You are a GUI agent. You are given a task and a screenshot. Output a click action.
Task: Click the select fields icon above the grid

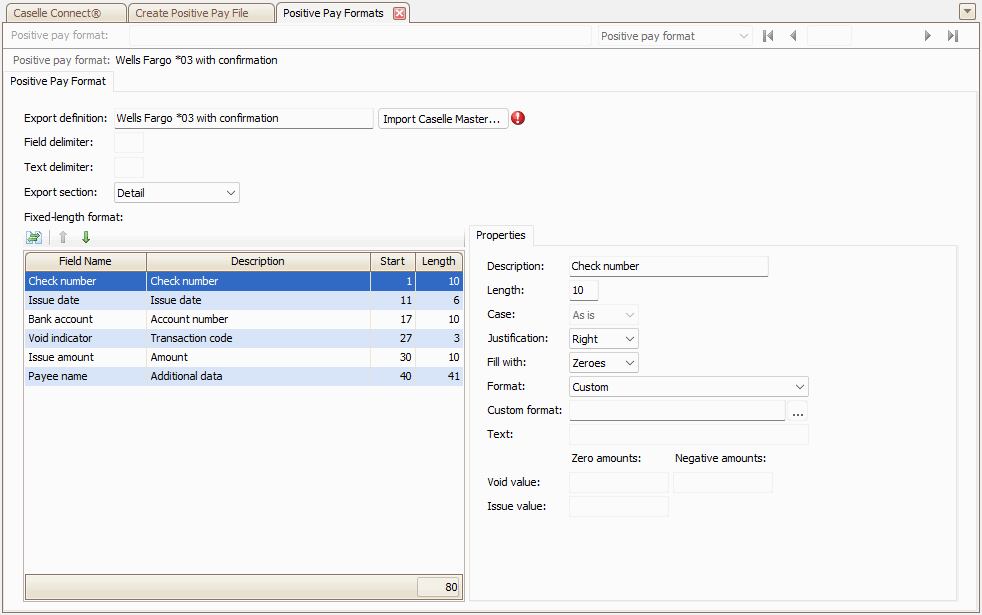[x=34, y=237]
